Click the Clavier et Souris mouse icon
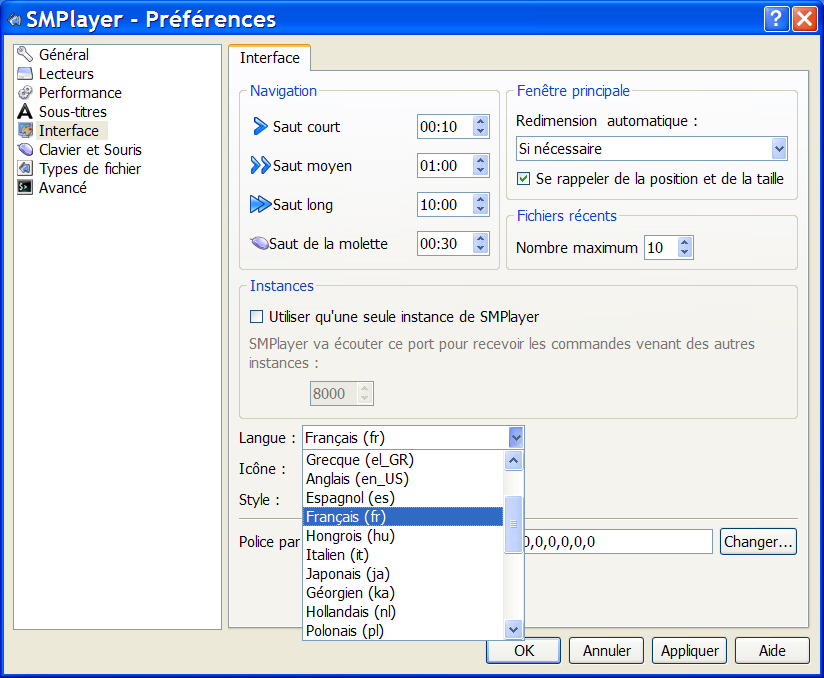 tap(25, 149)
